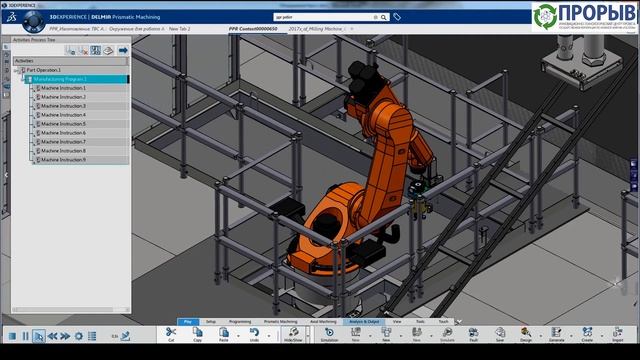Viewport: 640px width, 360px height.
Task: Select Manufacturing Program.1
Action: (x=60, y=79)
